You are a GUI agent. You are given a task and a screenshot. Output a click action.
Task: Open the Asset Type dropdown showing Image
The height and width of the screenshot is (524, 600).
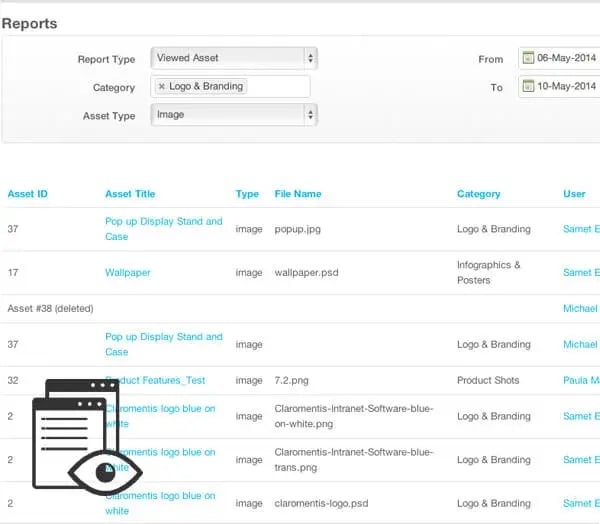[x=234, y=114]
